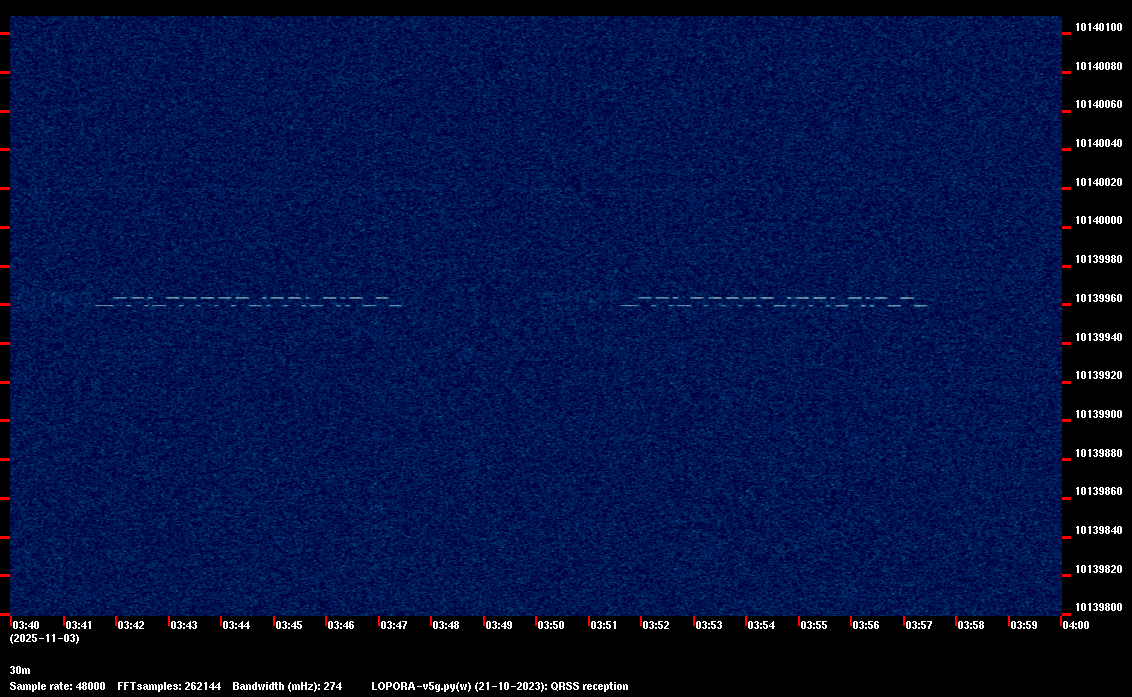Click the 10139900 frequency label
1132x697 pixels.
[1099, 415]
